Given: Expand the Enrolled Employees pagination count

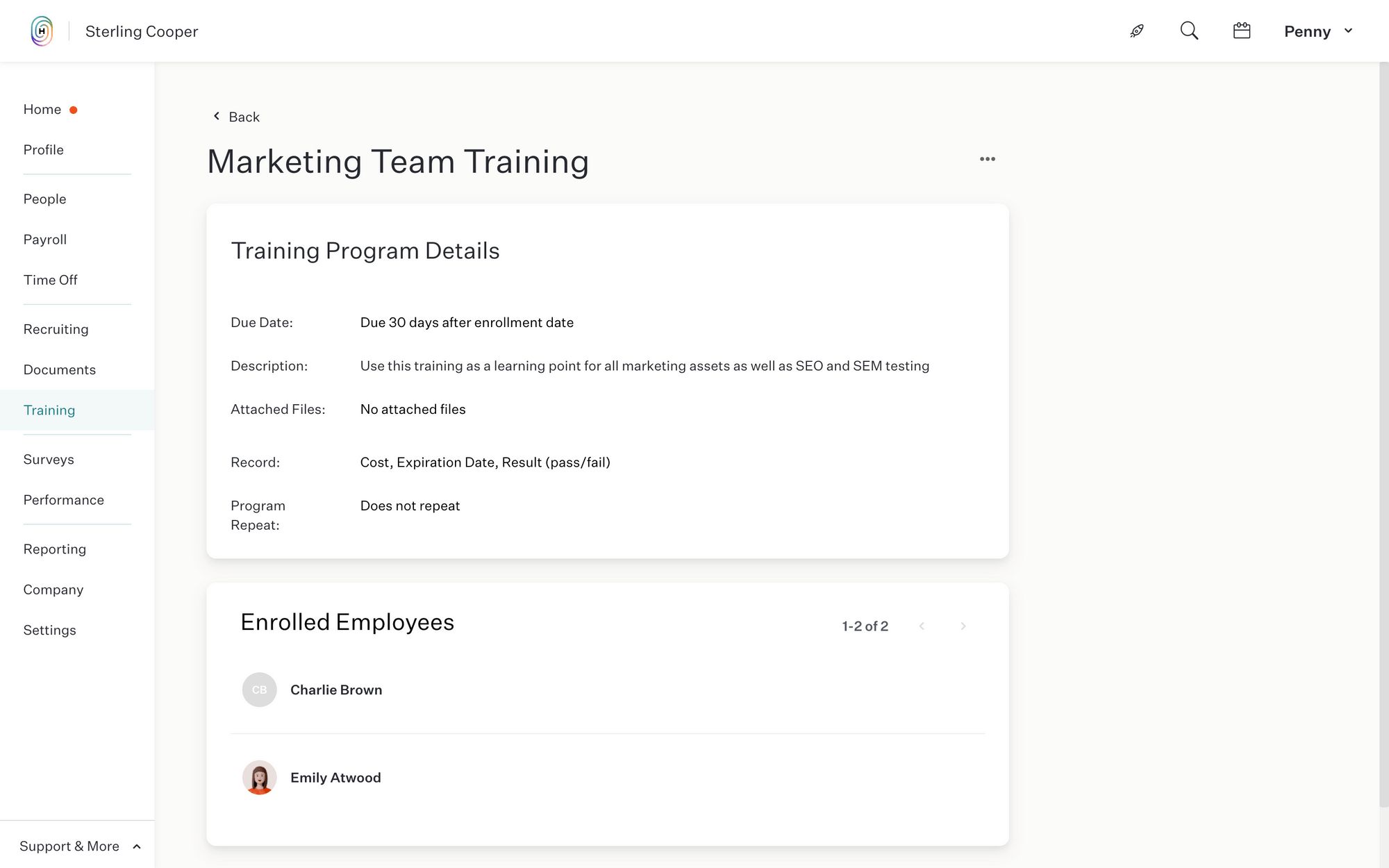Looking at the screenshot, I should pos(865,626).
